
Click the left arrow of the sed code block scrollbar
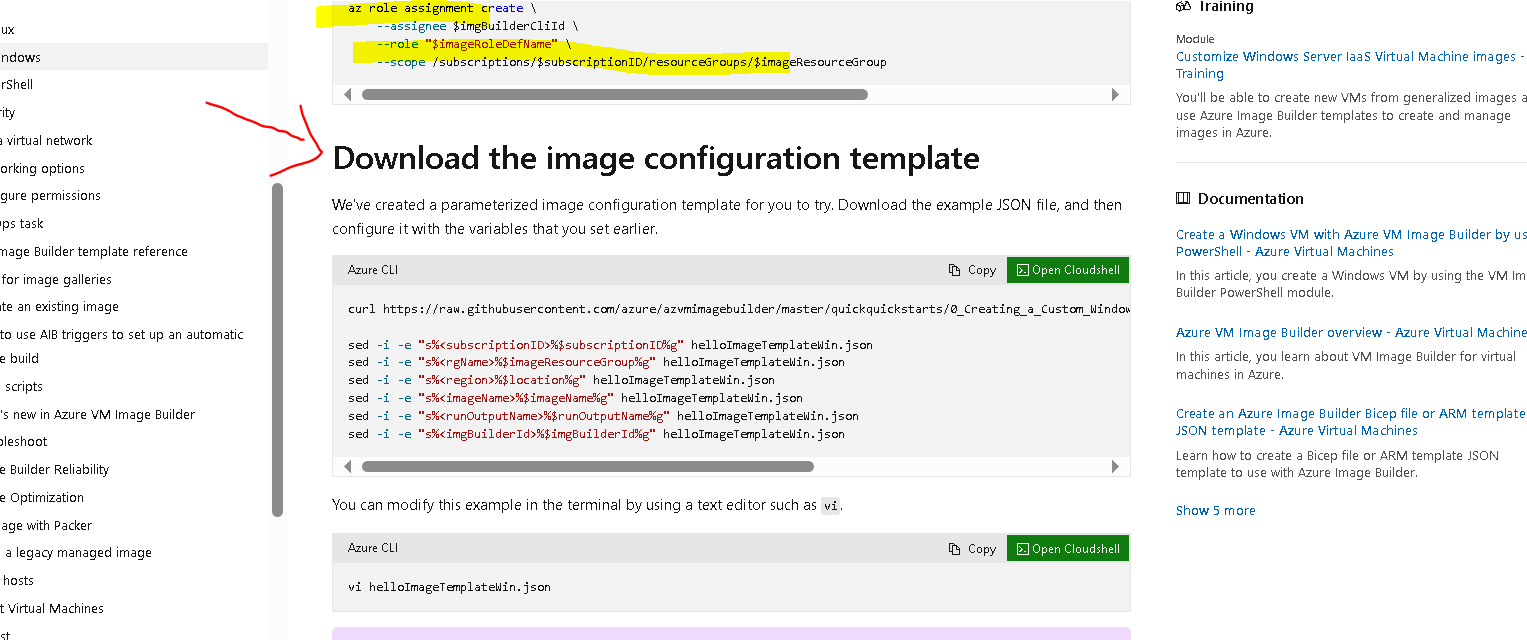pyautogui.click(x=347, y=466)
